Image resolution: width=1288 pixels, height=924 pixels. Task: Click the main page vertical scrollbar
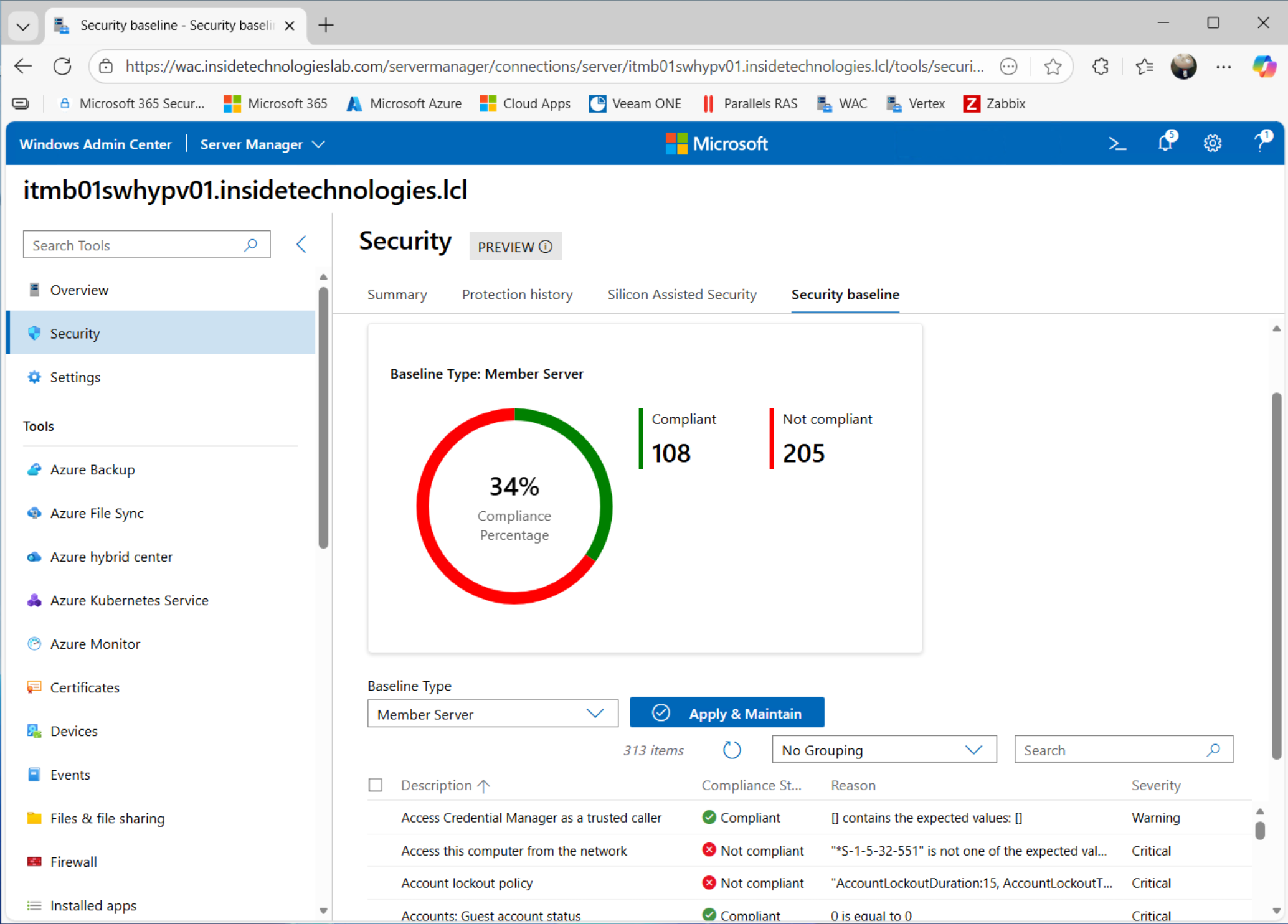tap(1276, 575)
